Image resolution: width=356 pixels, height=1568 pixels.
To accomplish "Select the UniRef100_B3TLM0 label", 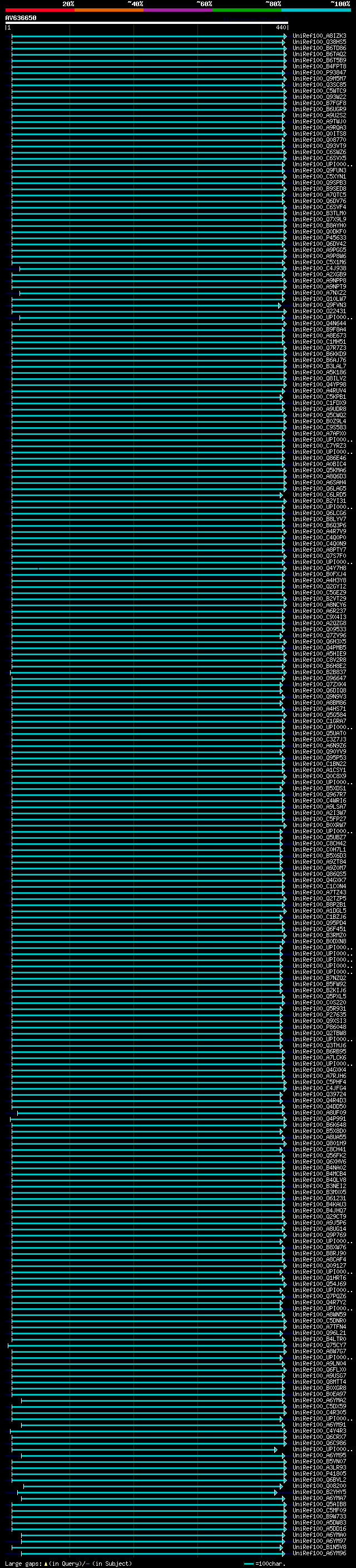I will 319,214.
